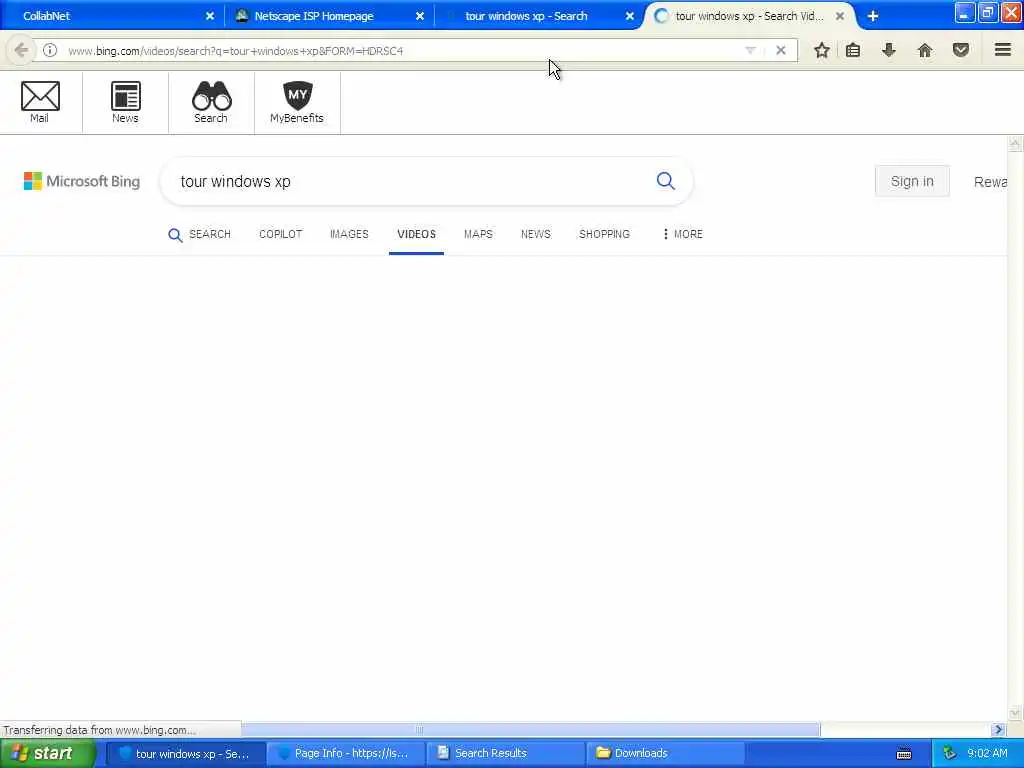Stop the page loading with the X button
The height and width of the screenshot is (768, 1024).
(780, 50)
